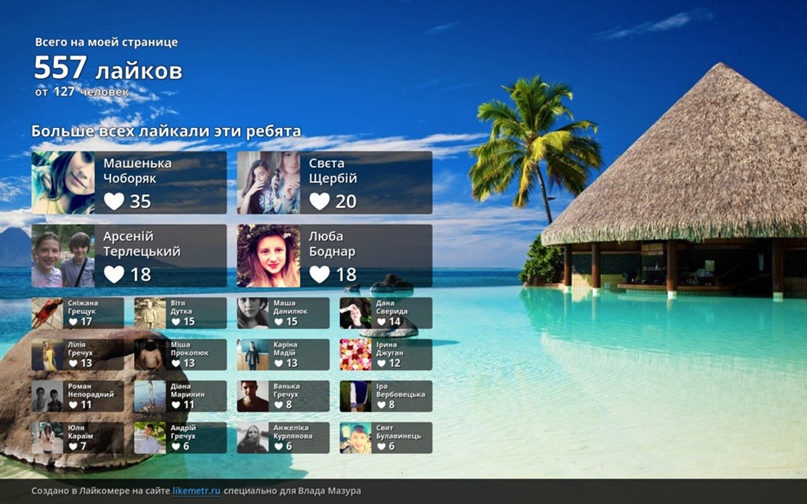Click the heart icon on Свят Булавинець's card
Viewport: 807px width, 504px height.
381,446
